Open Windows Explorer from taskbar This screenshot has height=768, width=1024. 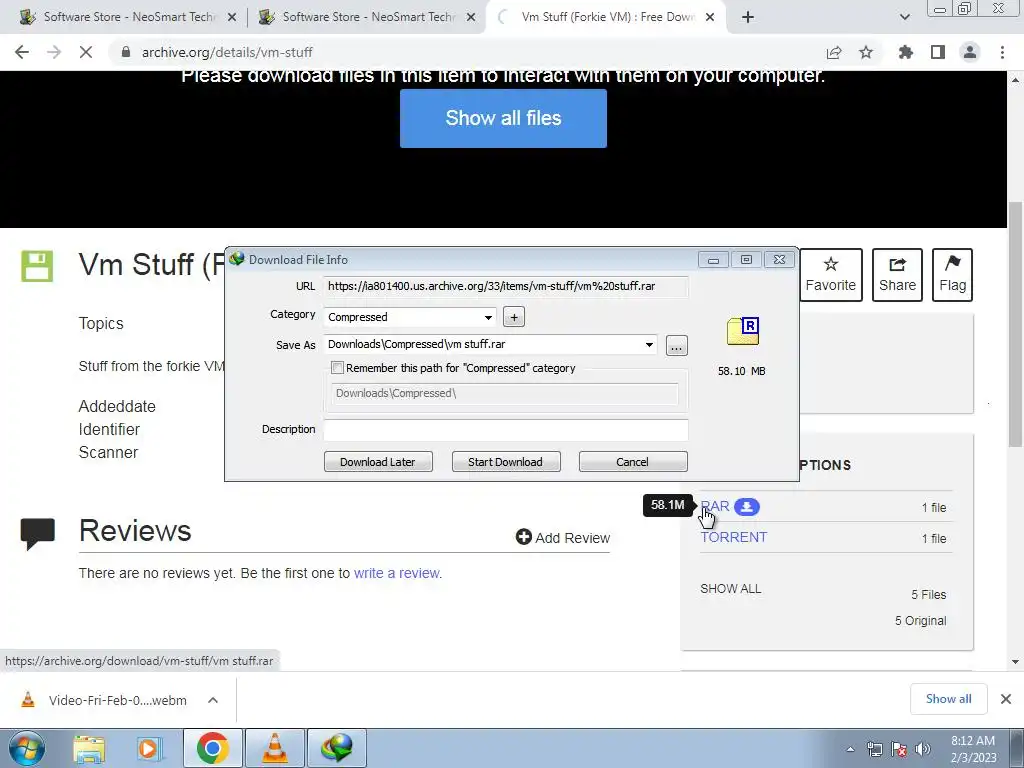click(x=89, y=749)
